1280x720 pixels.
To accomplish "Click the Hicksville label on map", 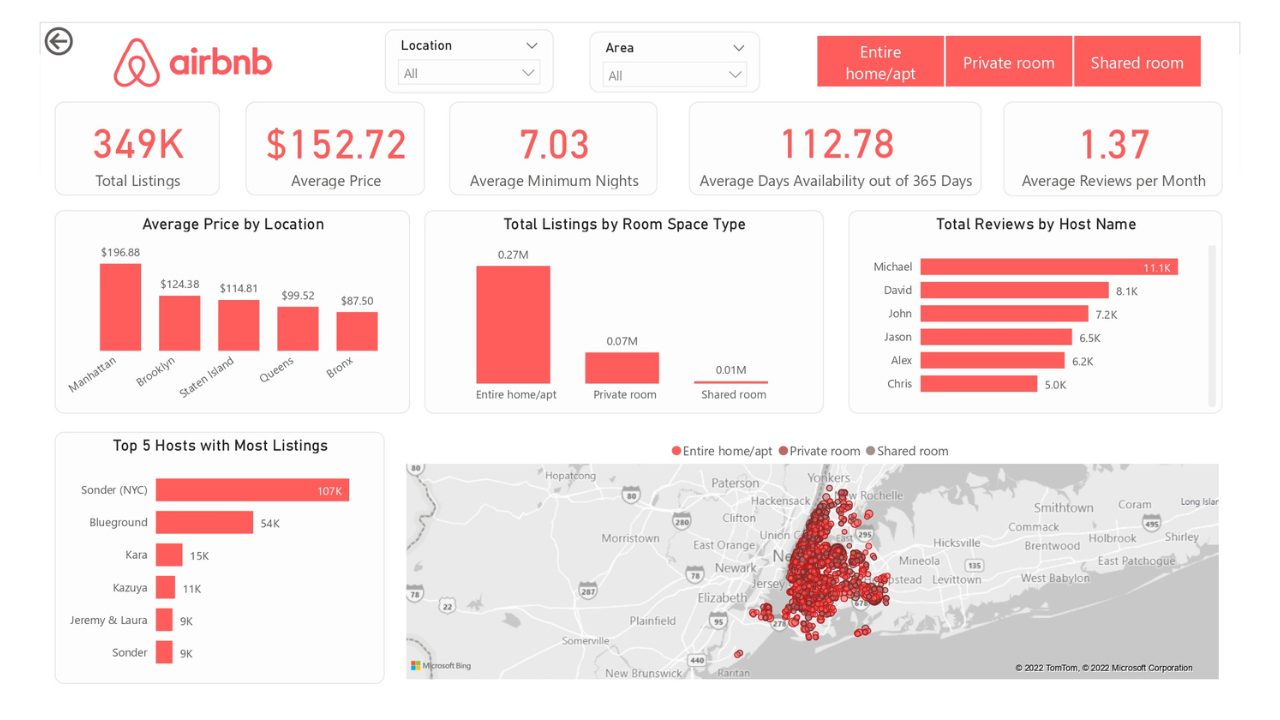I will pos(957,543).
